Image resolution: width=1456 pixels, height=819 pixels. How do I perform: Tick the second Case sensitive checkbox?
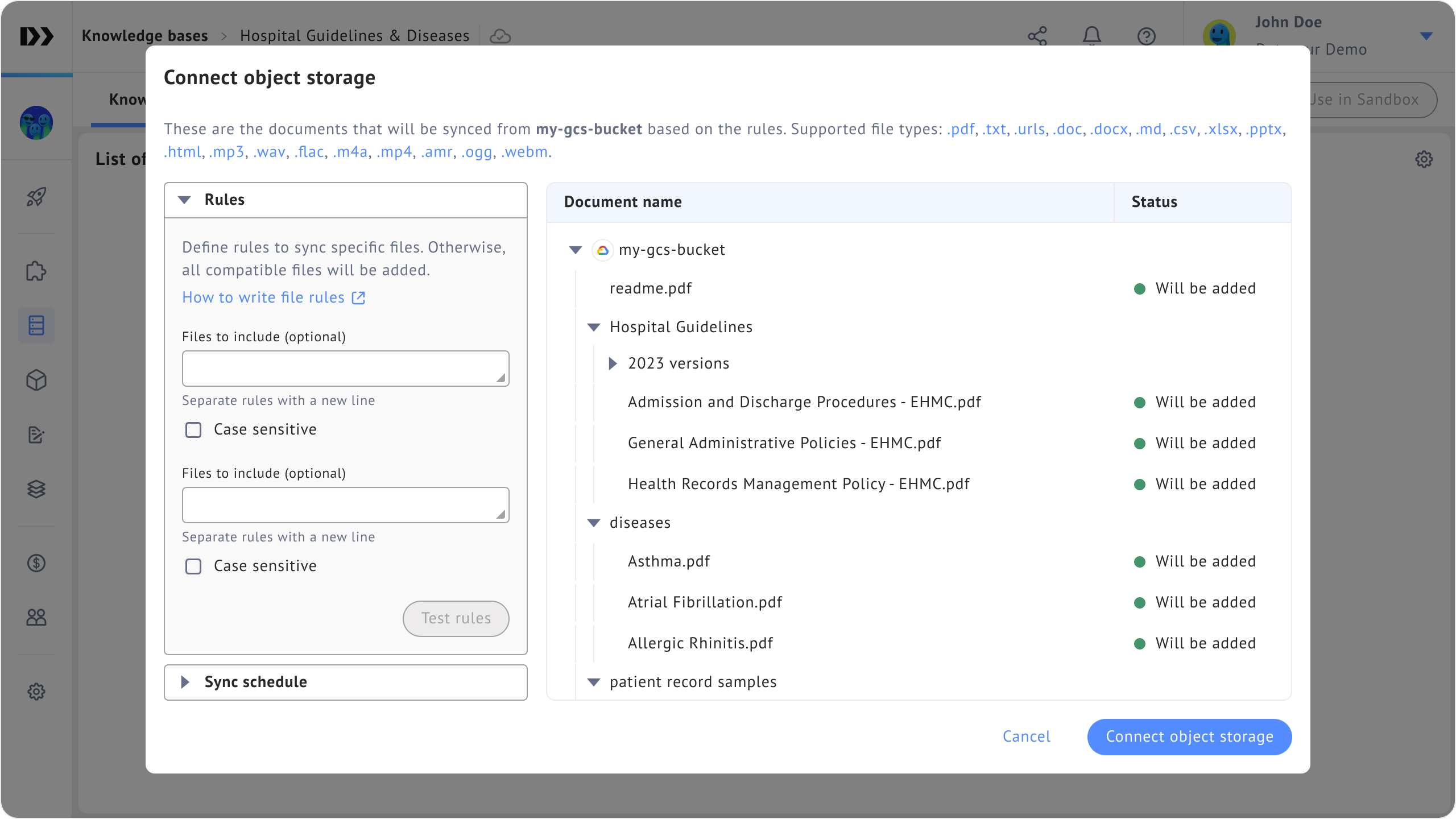pyautogui.click(x=193, y=566)
